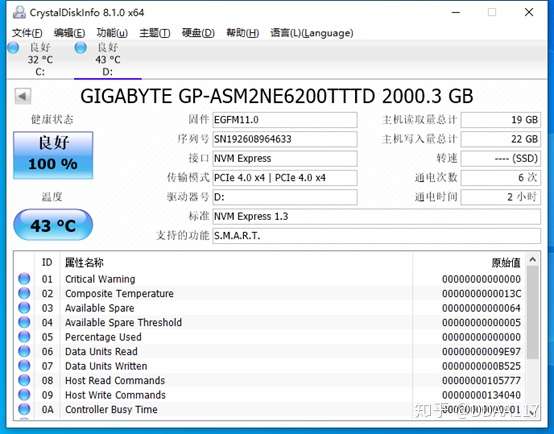Select the C: drive status icon
This screenshot has width=554, height=434.
pos(13,47)
